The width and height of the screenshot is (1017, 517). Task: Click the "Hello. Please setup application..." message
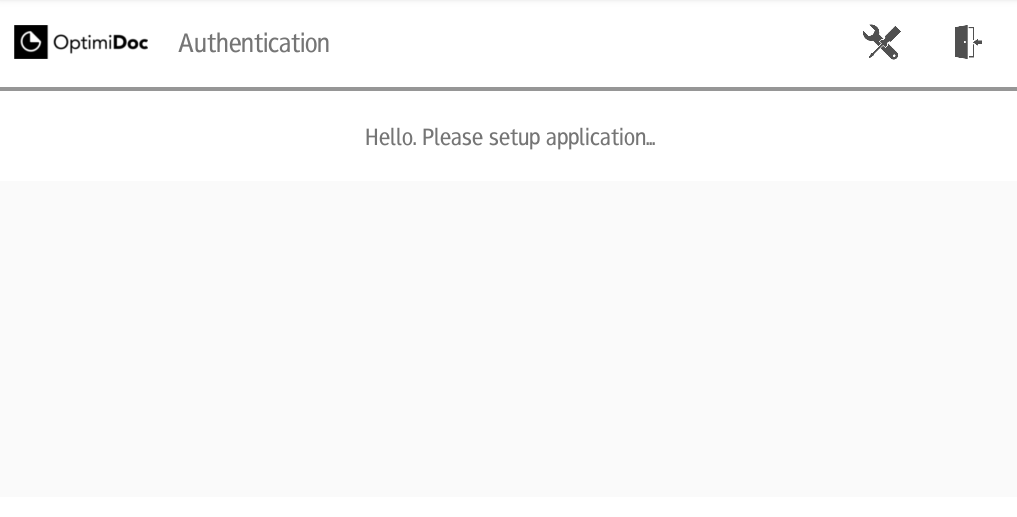pyautogui.click(x=510, y=138)
